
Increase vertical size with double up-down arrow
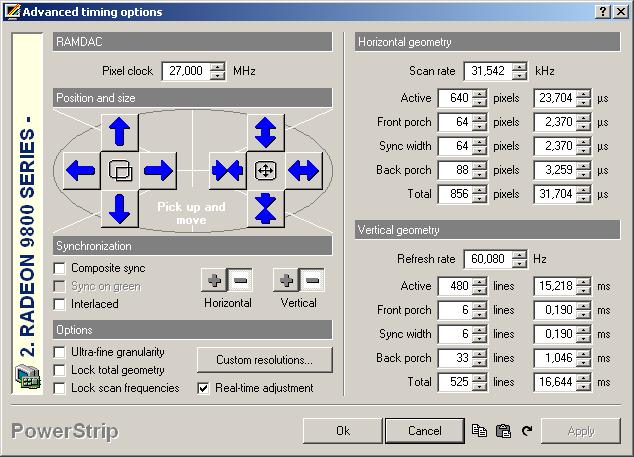point(266,132)
